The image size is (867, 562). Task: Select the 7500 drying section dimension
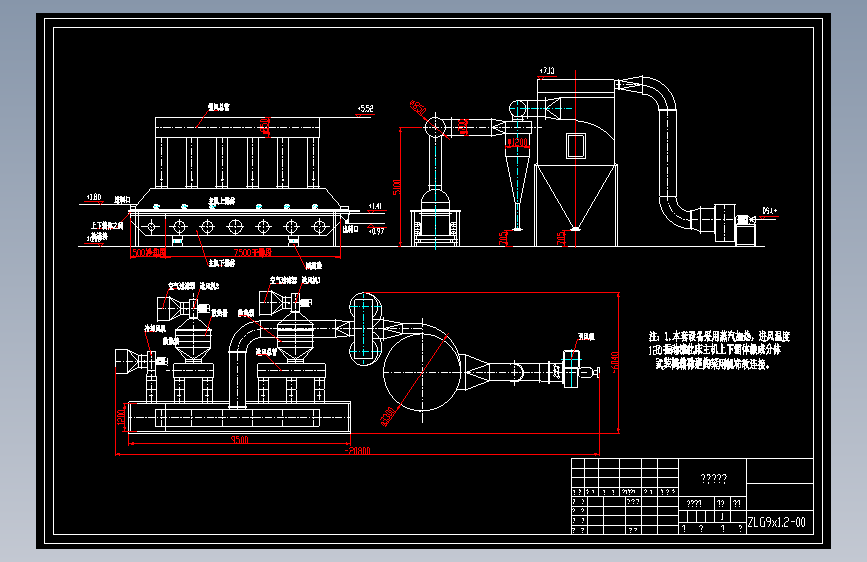point(253,253)
